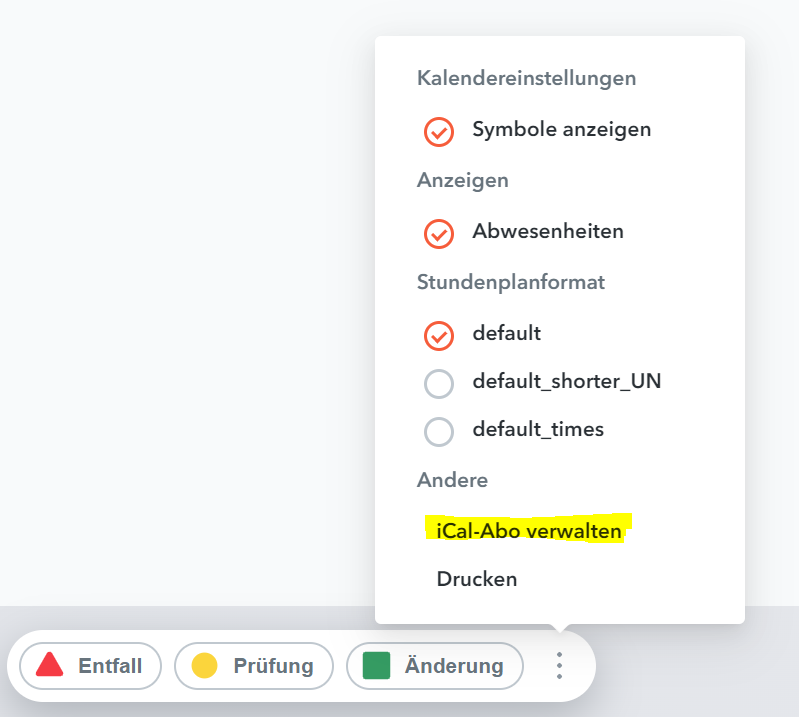
Task: Toggle the Prüfung legend button
Action: (x=253, y=665)
